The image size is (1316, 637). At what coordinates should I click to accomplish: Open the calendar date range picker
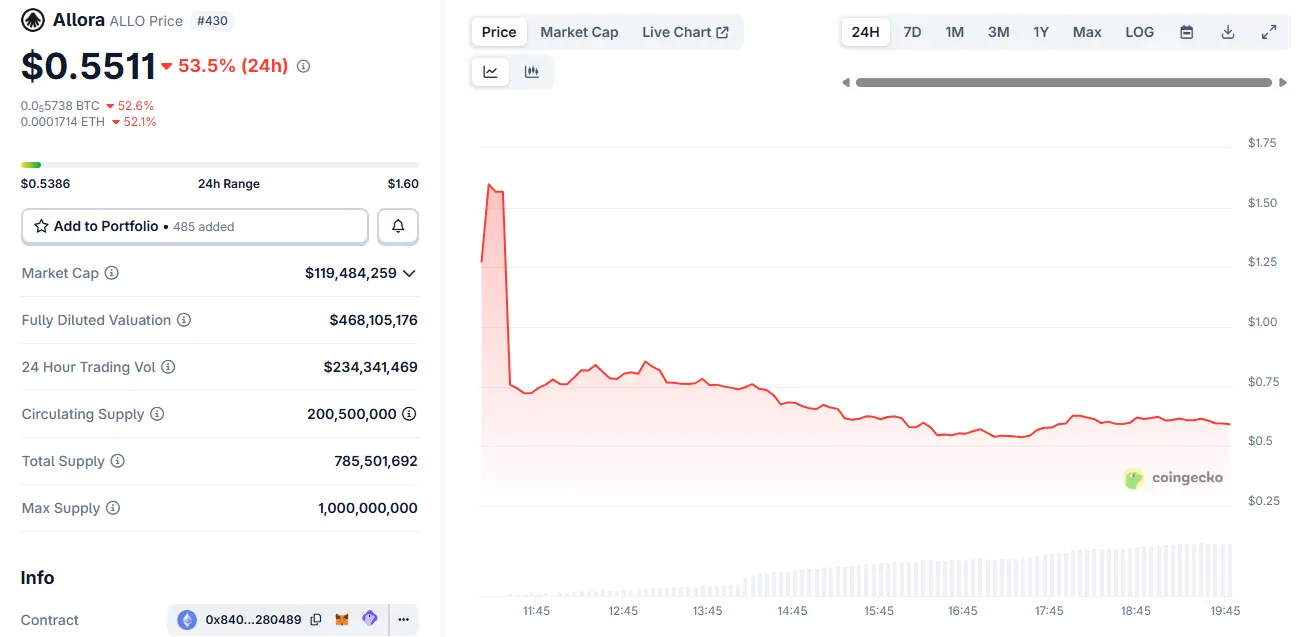(x=1186, y=31)
